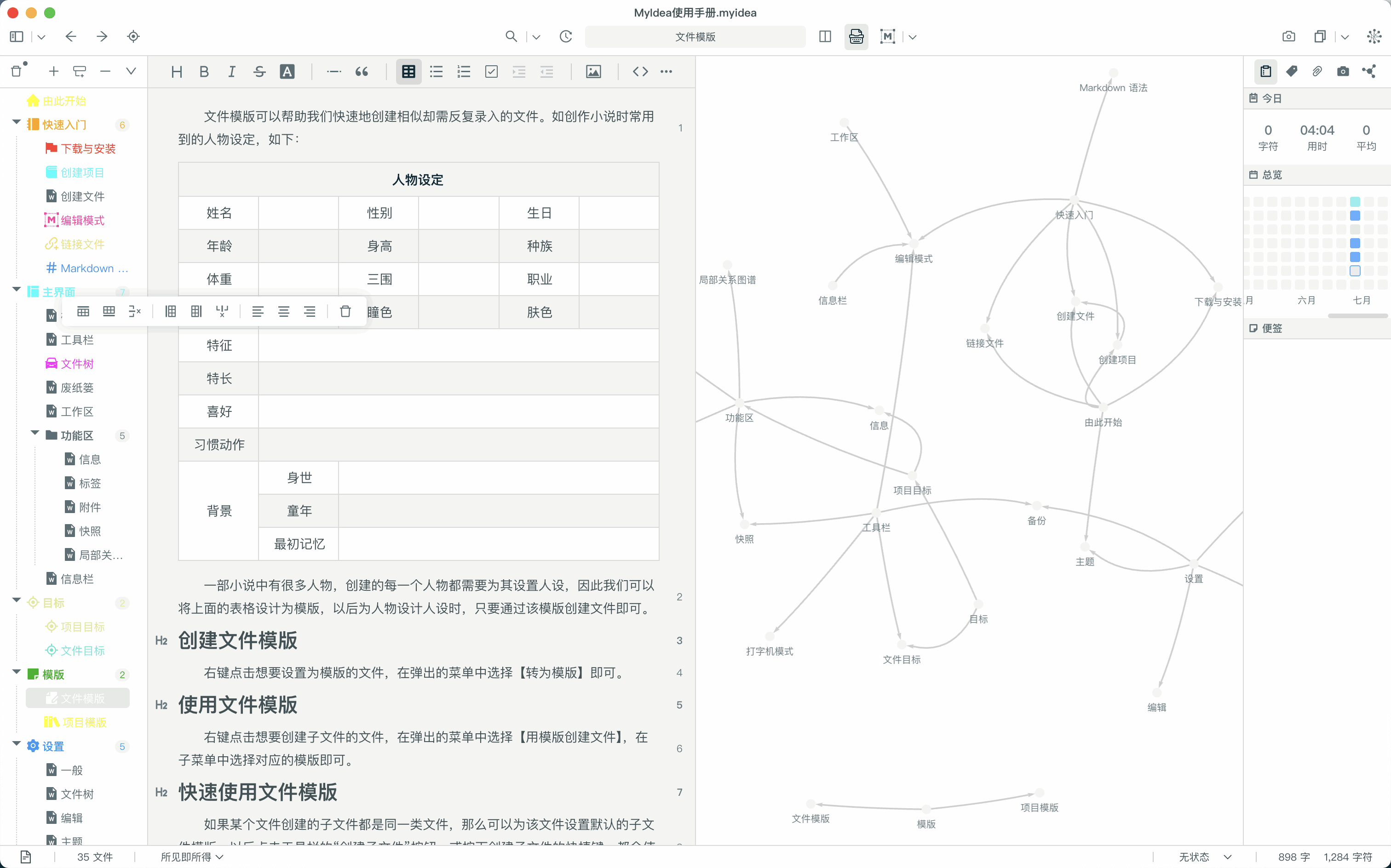This screenshot has width=1391, height=868.
Task: Collapse the 快速入门 tree folder
Action: (16, 123)
